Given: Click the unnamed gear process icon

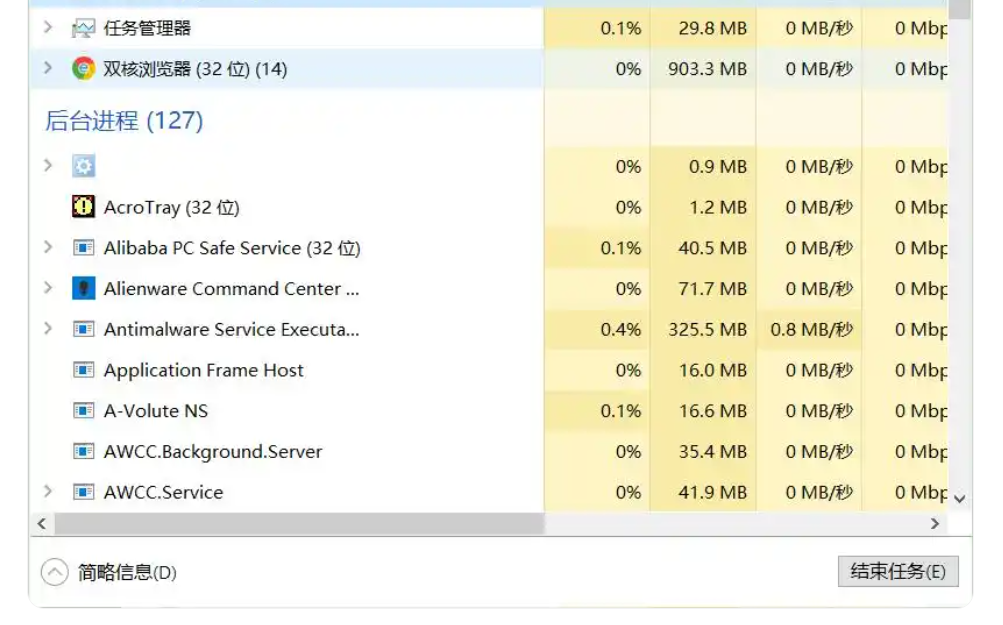Looking at the screenshot, I should pyautogui.click(x=83, y=166).
